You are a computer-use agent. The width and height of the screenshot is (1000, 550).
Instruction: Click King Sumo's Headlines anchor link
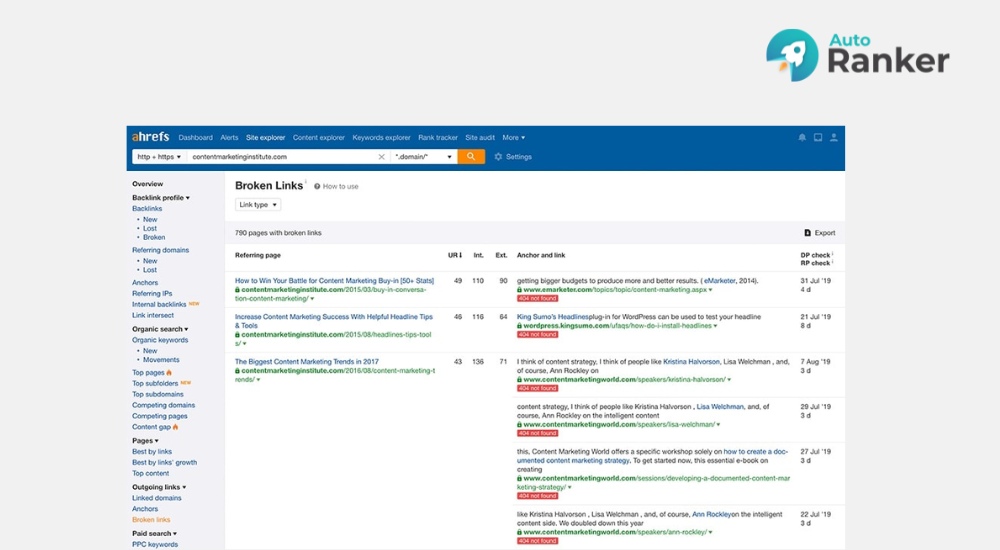click(553, 316)
